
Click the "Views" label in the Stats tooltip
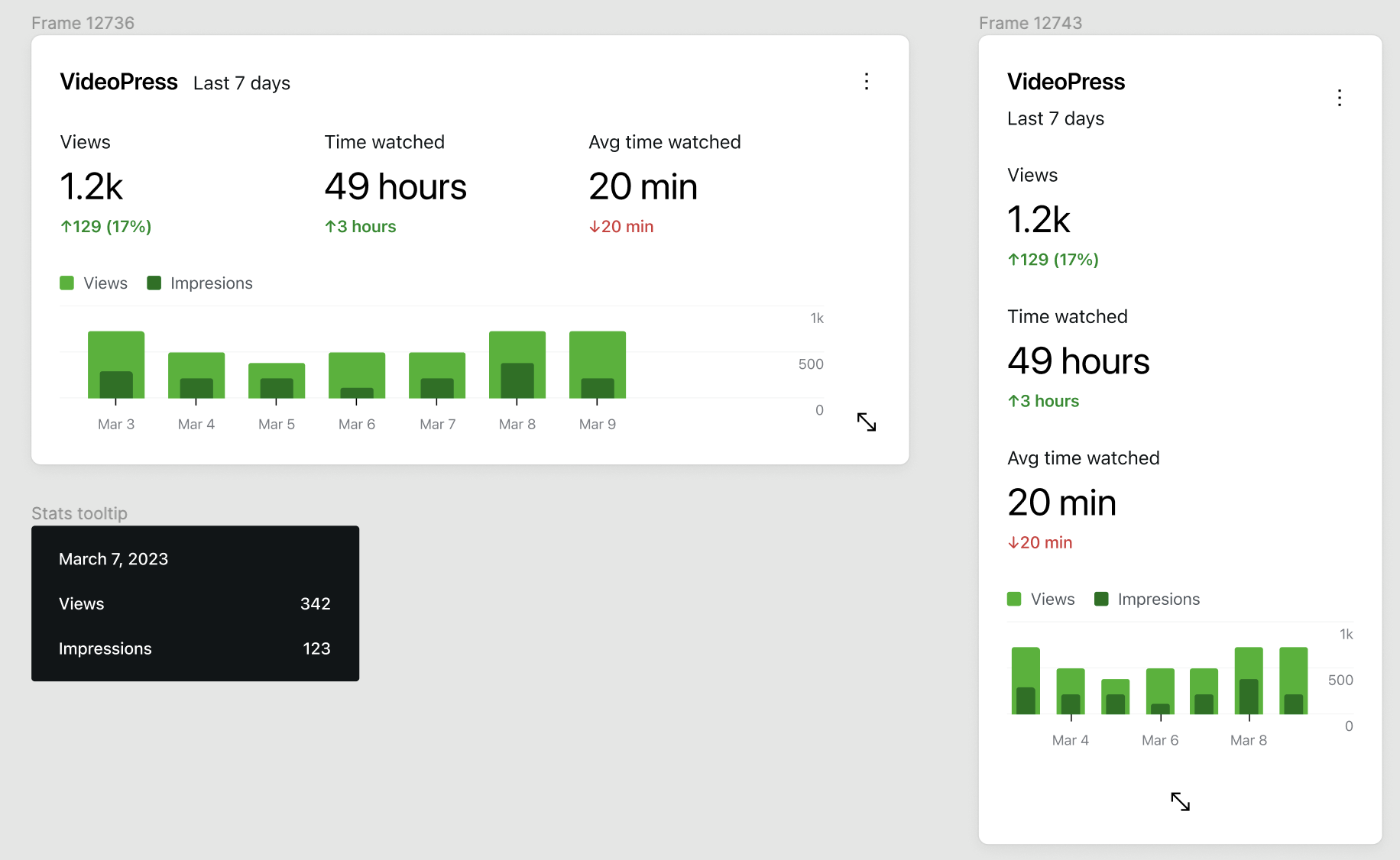tap(81, 604)
